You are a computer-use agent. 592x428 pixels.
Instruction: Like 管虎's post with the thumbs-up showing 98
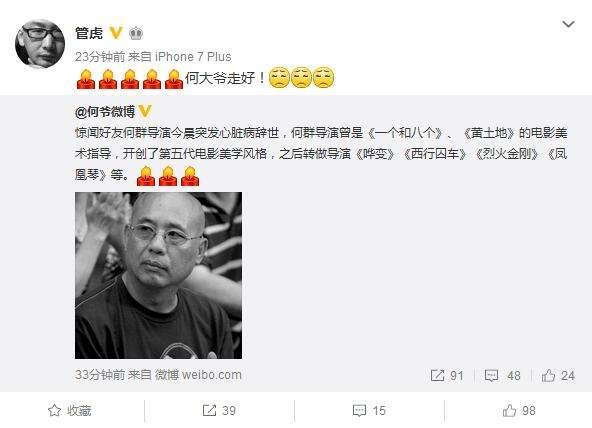pyautogui.click(x=519, y=410)
